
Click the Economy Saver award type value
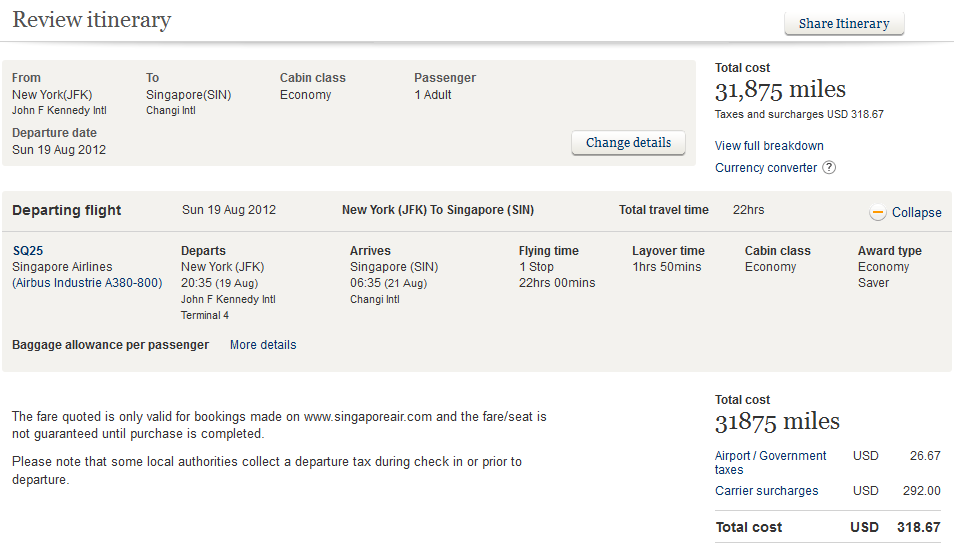[x=883, y=275]
